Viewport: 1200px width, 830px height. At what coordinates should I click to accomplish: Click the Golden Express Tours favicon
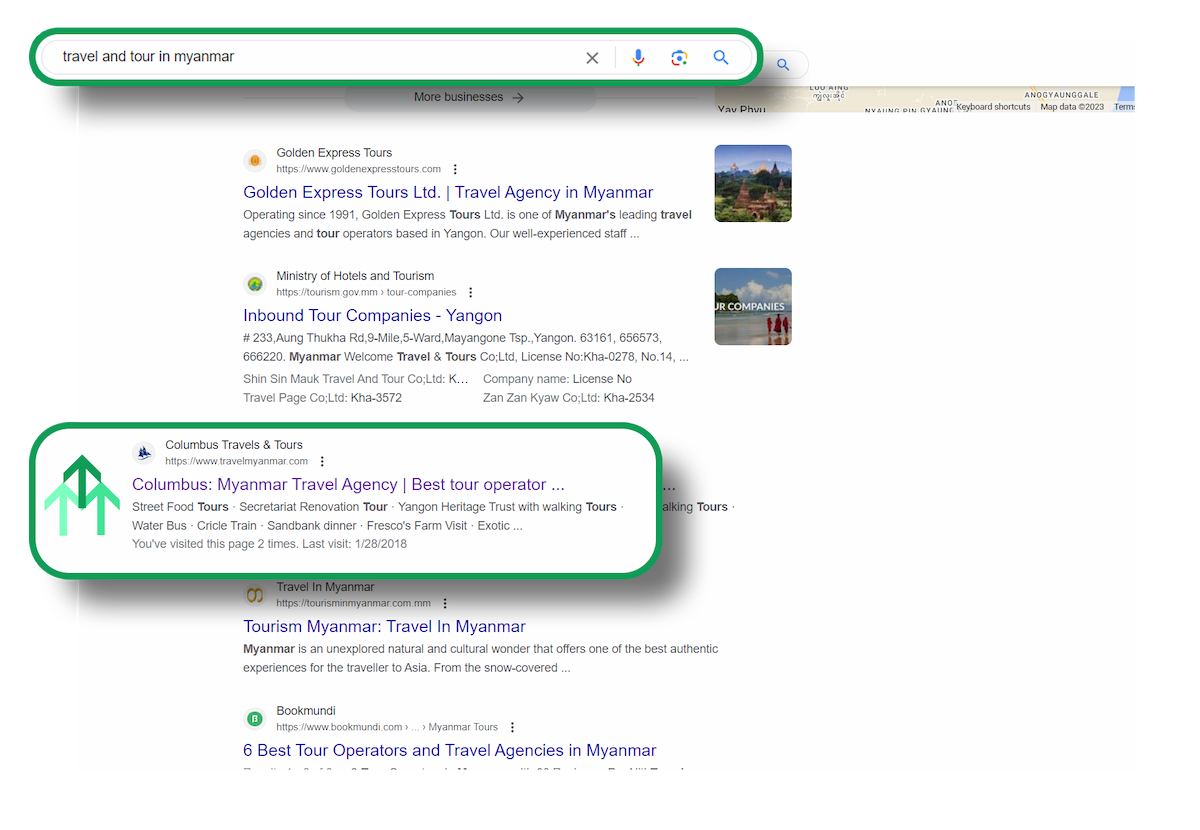point(255,160)
